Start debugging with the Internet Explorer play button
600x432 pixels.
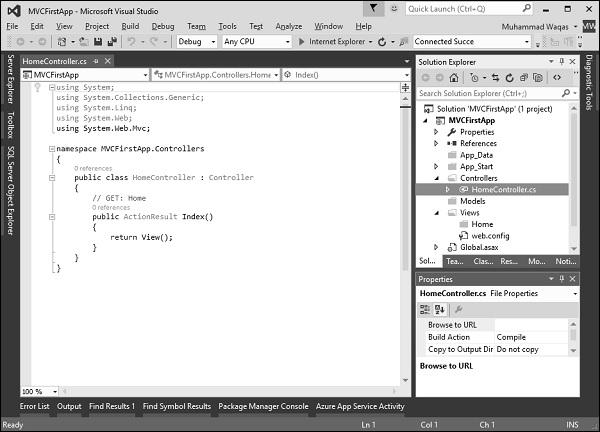(302, 41)
